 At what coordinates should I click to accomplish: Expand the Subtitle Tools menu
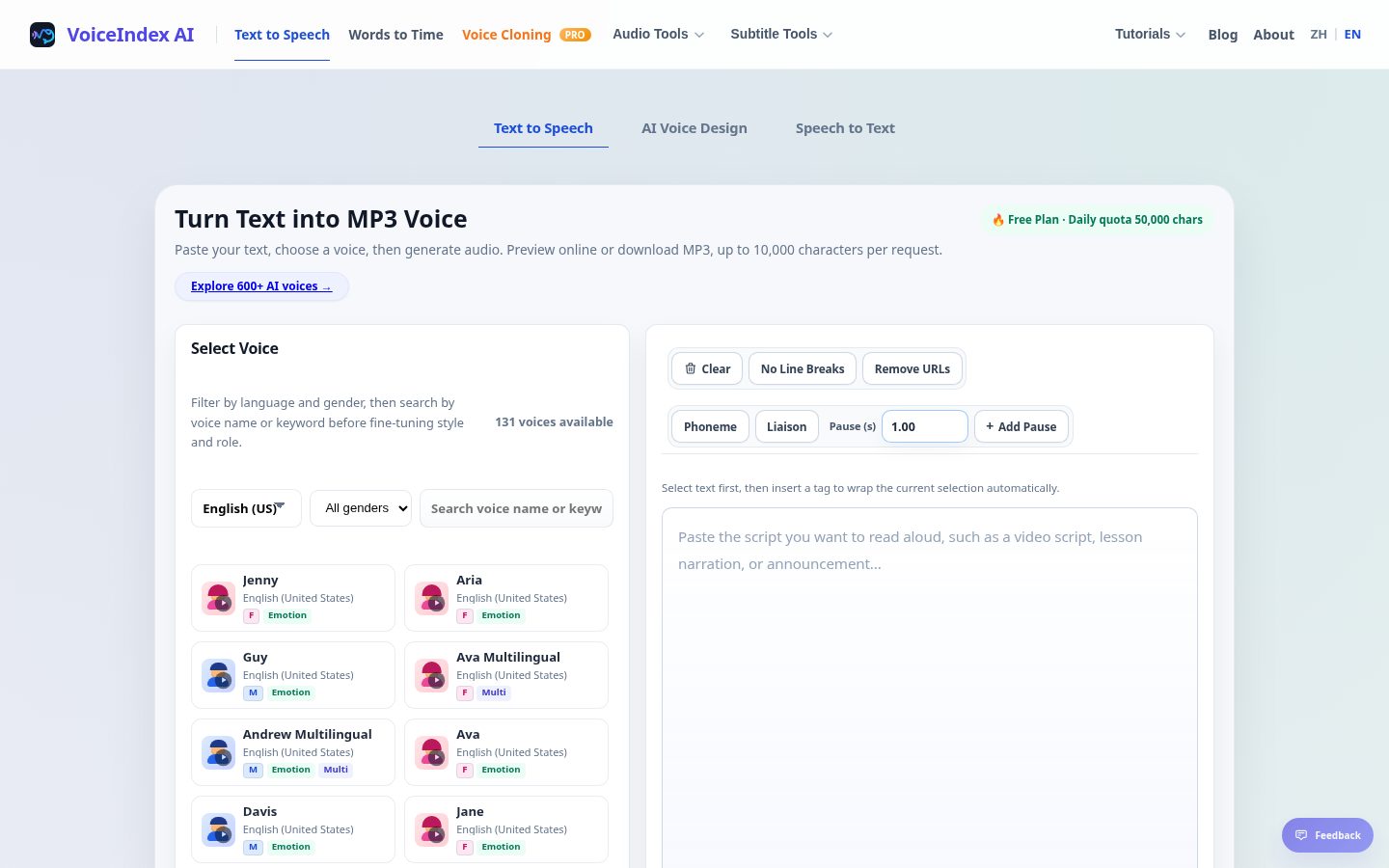tap(781, 34)
